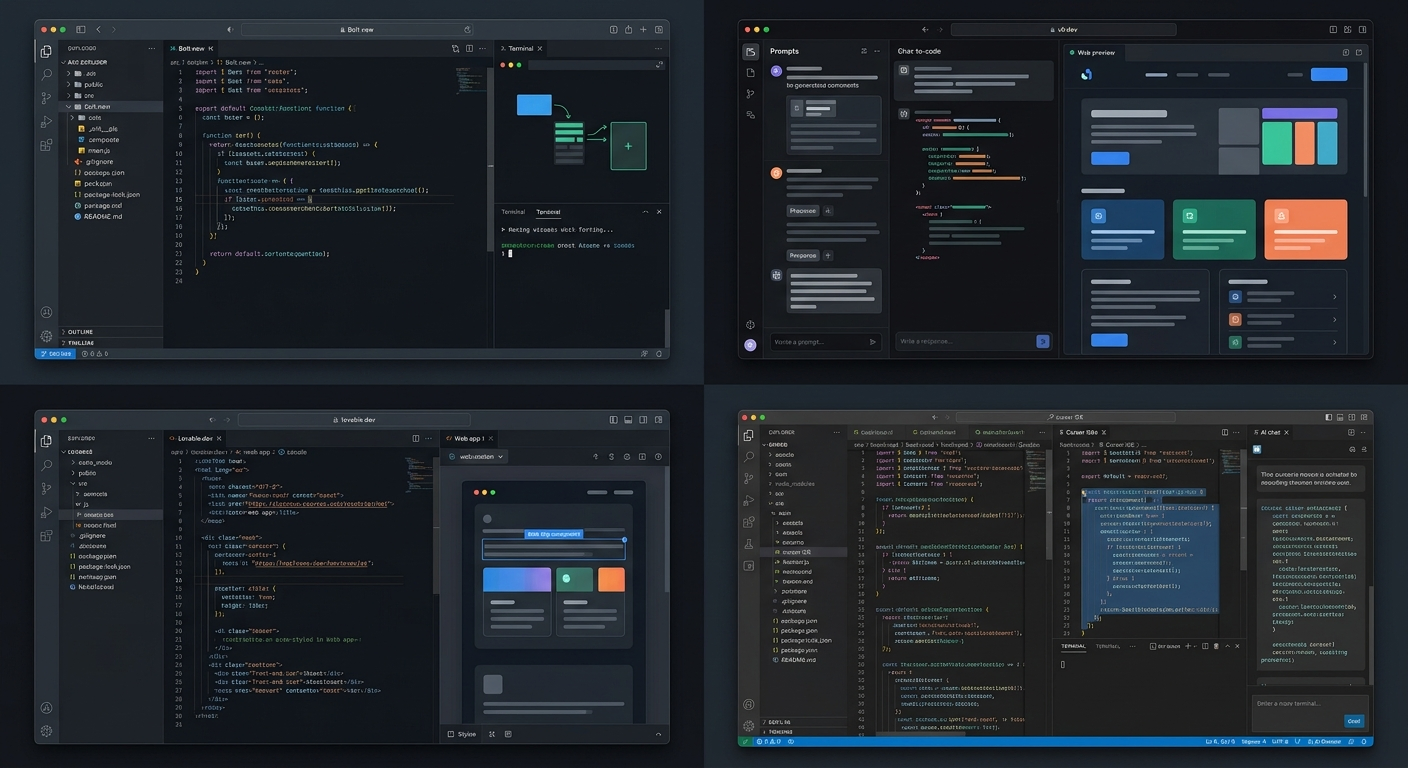This screenshot has height=768, width=1408.
Task: Maximize the Cursor IDE terminal panel with chevron
Action: click(1226, 646)
